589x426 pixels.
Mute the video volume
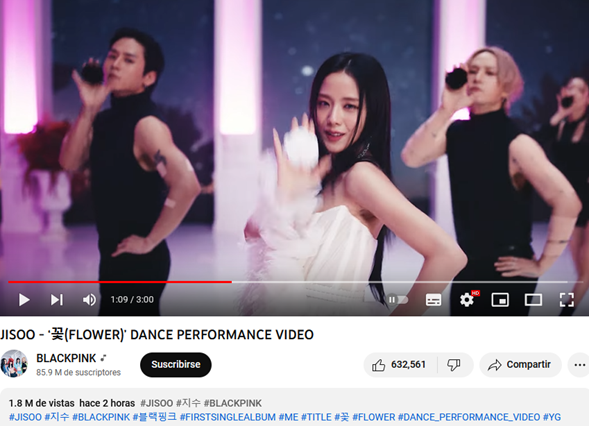click(89, 300)
